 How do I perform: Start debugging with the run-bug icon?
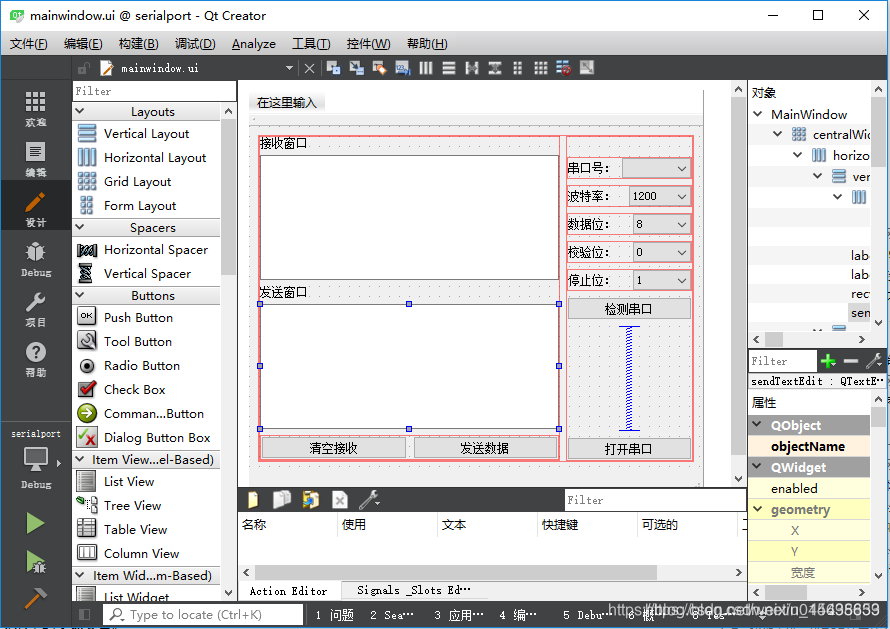click(35, 561)
